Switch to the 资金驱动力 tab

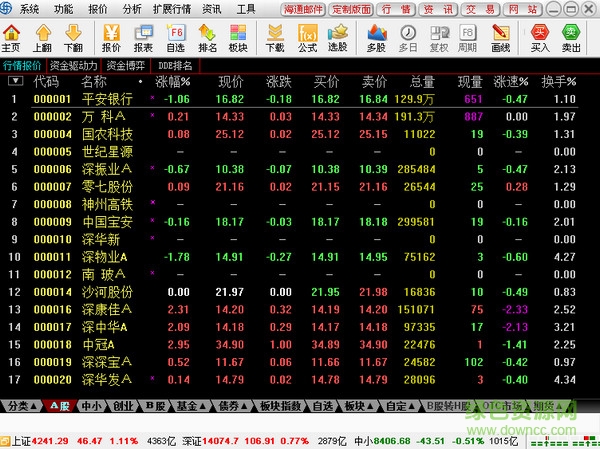pyautogui.click(x=73, y=66)
